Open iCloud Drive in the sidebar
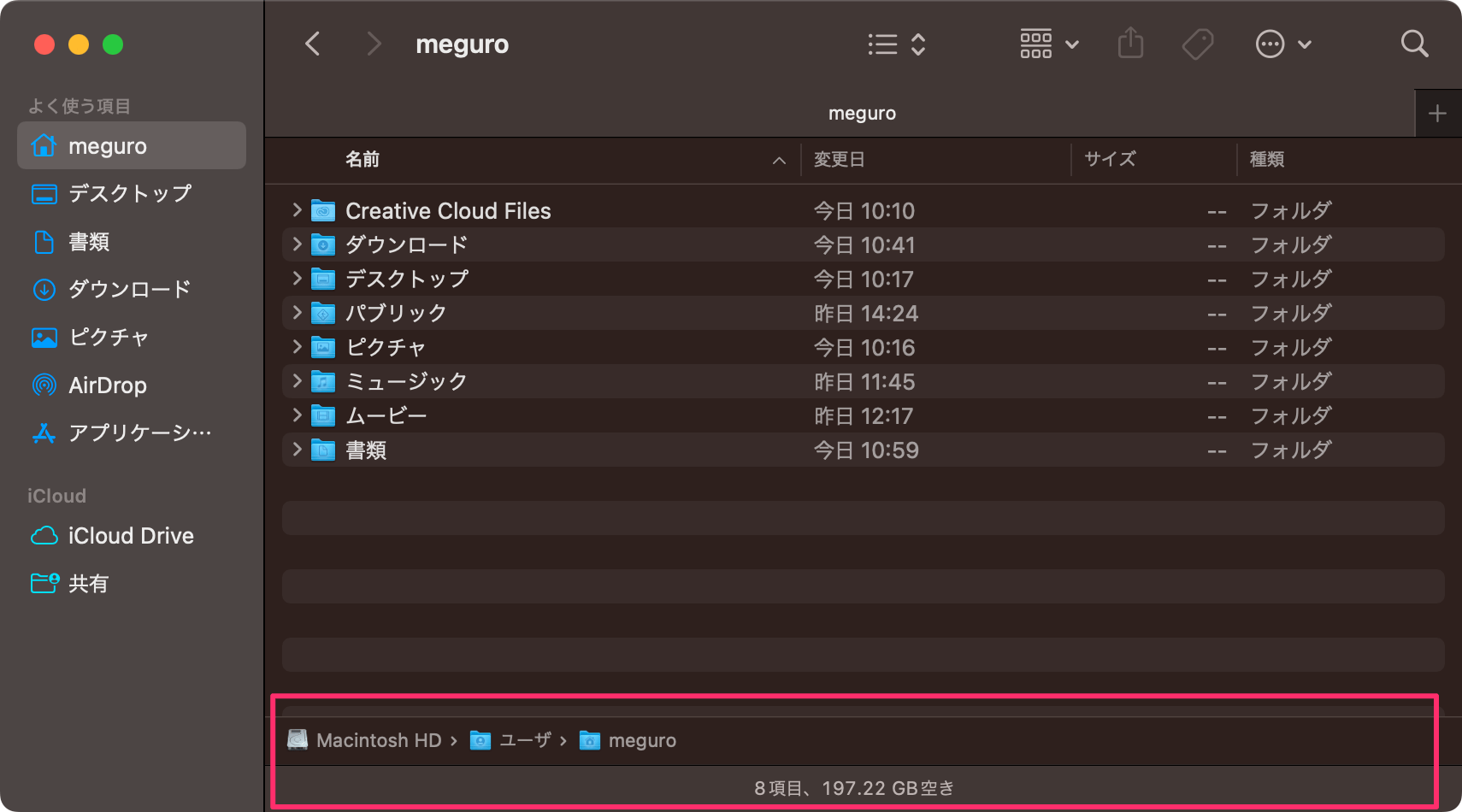1462x812 pixels. pos(130,536)
